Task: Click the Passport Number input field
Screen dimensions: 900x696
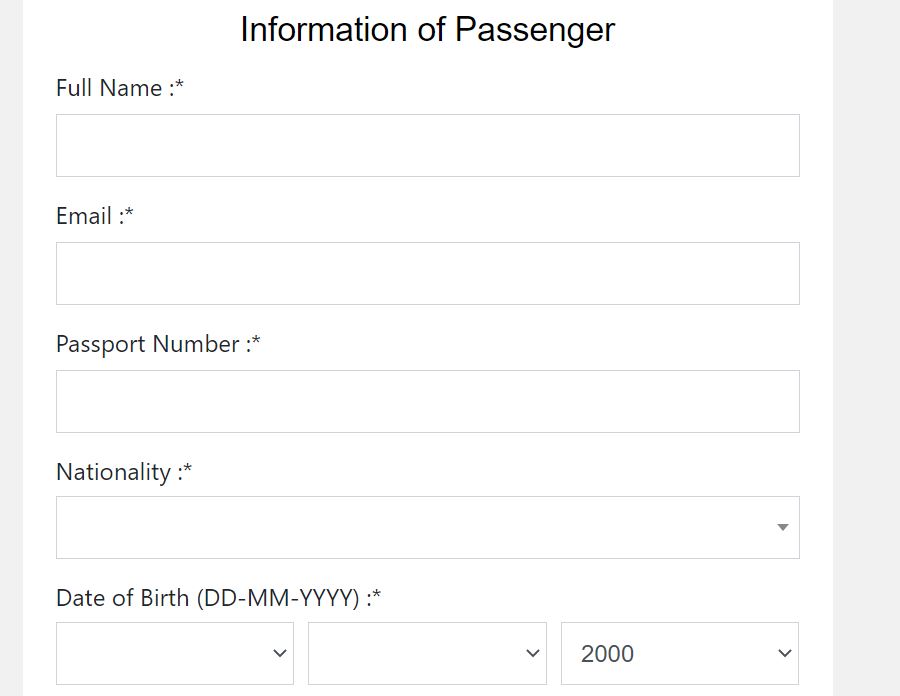Action: pyautogui.click(x=428, y=400)
